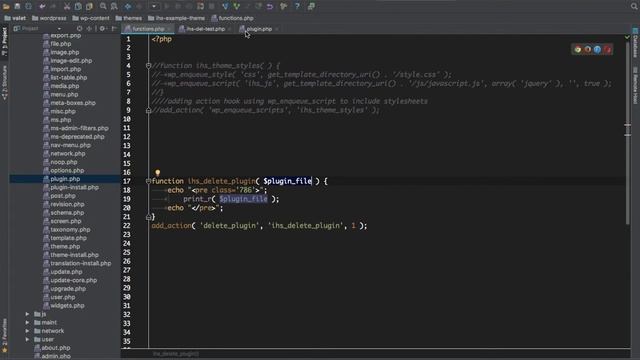The height and width of the screenshot is (360, 640).
Task: Click the Cut scissors icon
Action: (67, 6)
